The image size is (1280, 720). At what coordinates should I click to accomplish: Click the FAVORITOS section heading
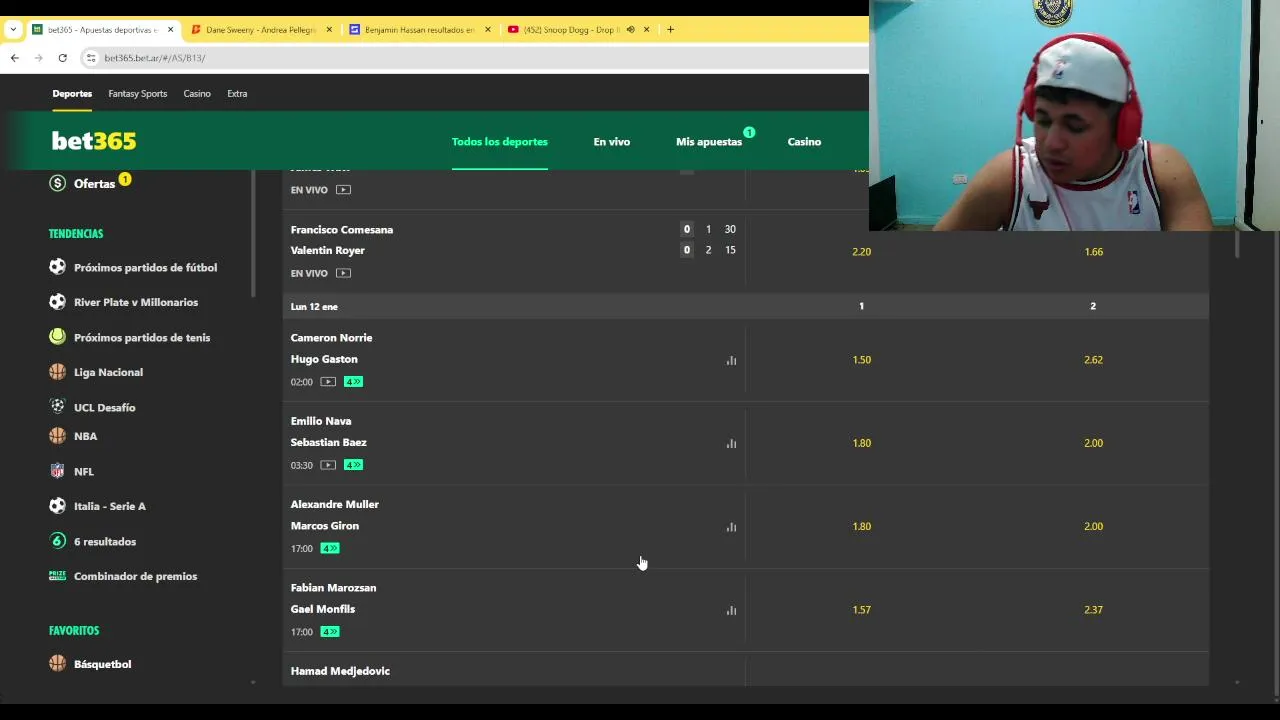coord(74,631)
